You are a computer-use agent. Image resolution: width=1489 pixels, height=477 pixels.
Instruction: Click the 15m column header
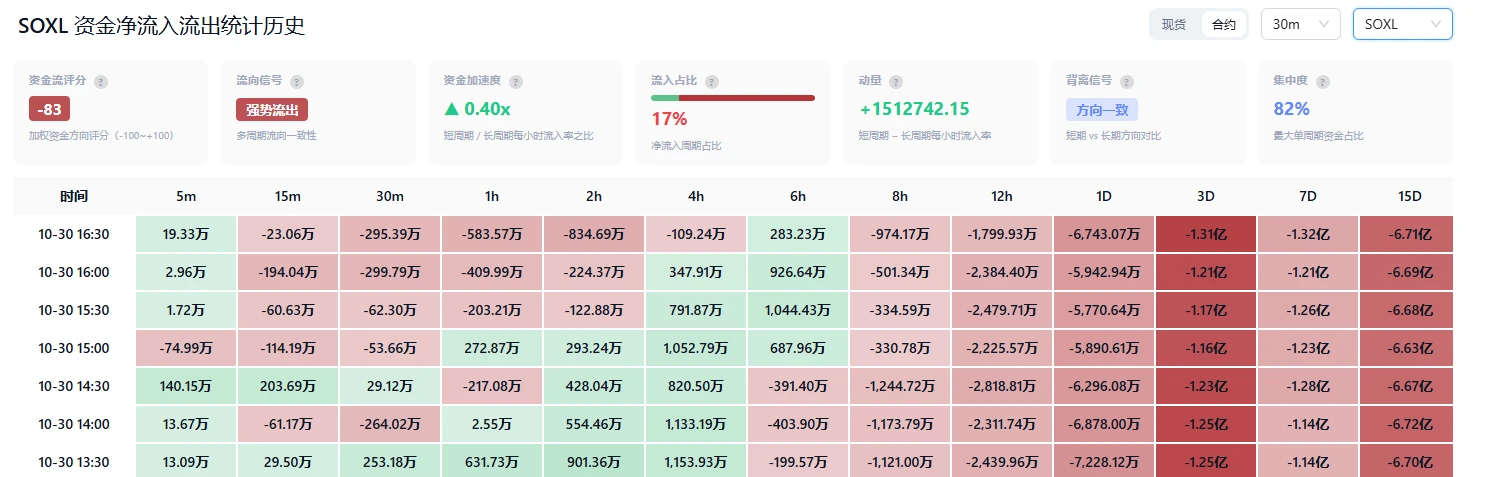coord(288,196)
